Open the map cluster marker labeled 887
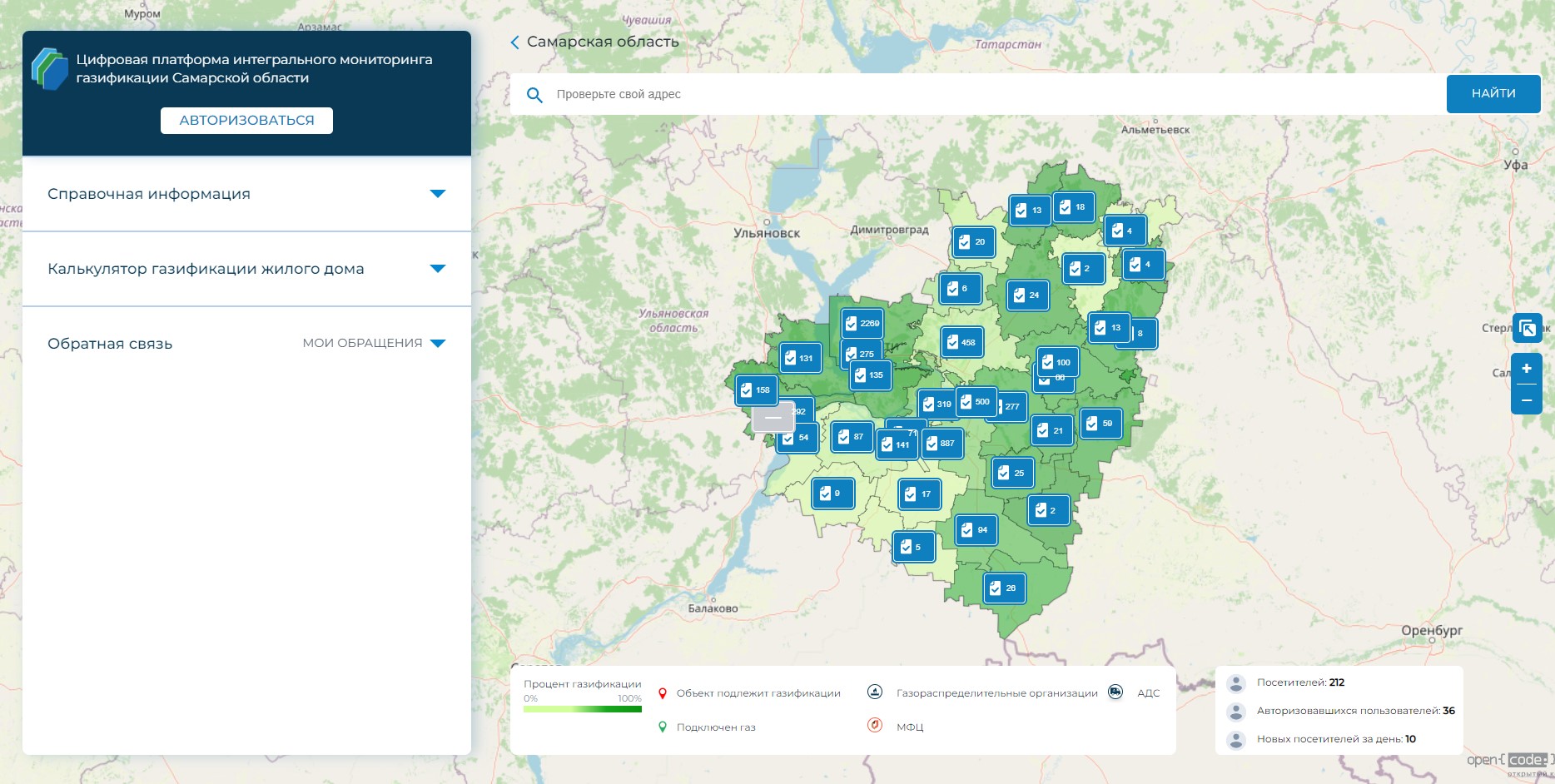 tap(941, 444)
